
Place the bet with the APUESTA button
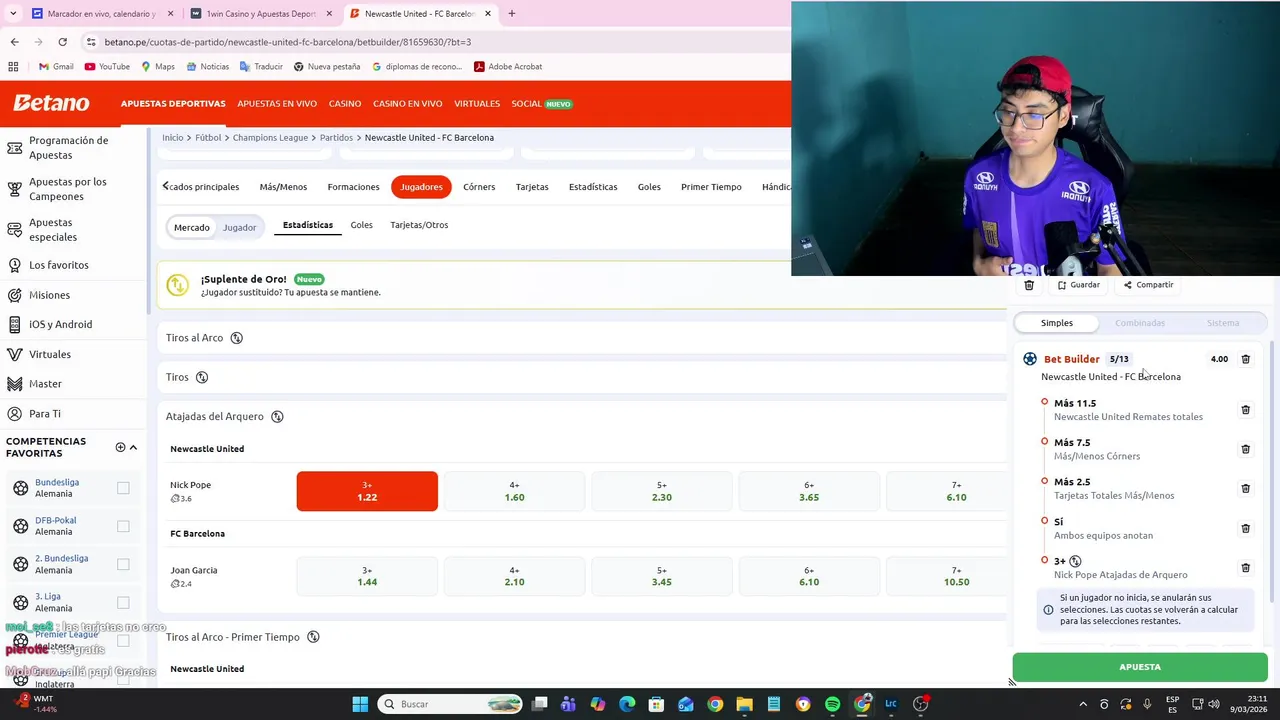1140,667
